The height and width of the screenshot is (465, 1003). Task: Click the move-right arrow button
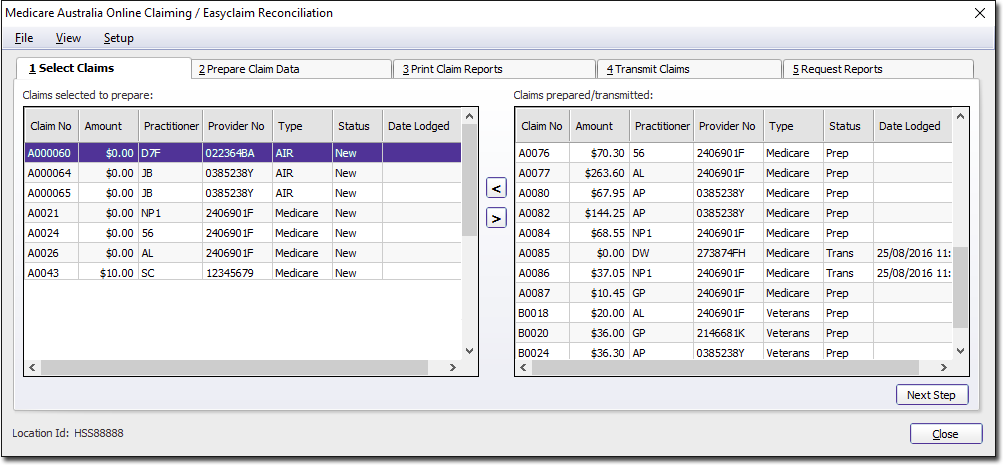point(496,218)
